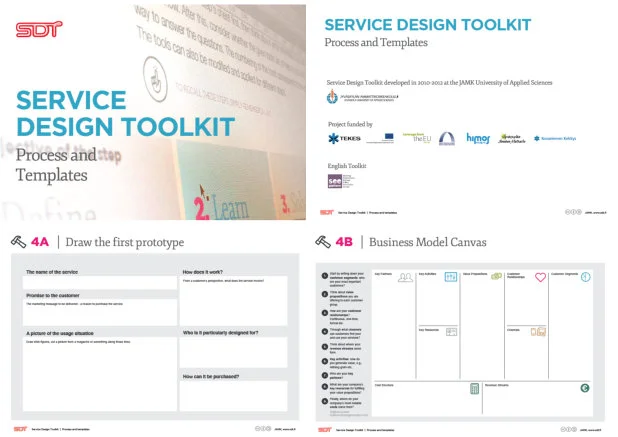
Task: Click the Cost Structure calculator icon
Action: coord(475,389)
